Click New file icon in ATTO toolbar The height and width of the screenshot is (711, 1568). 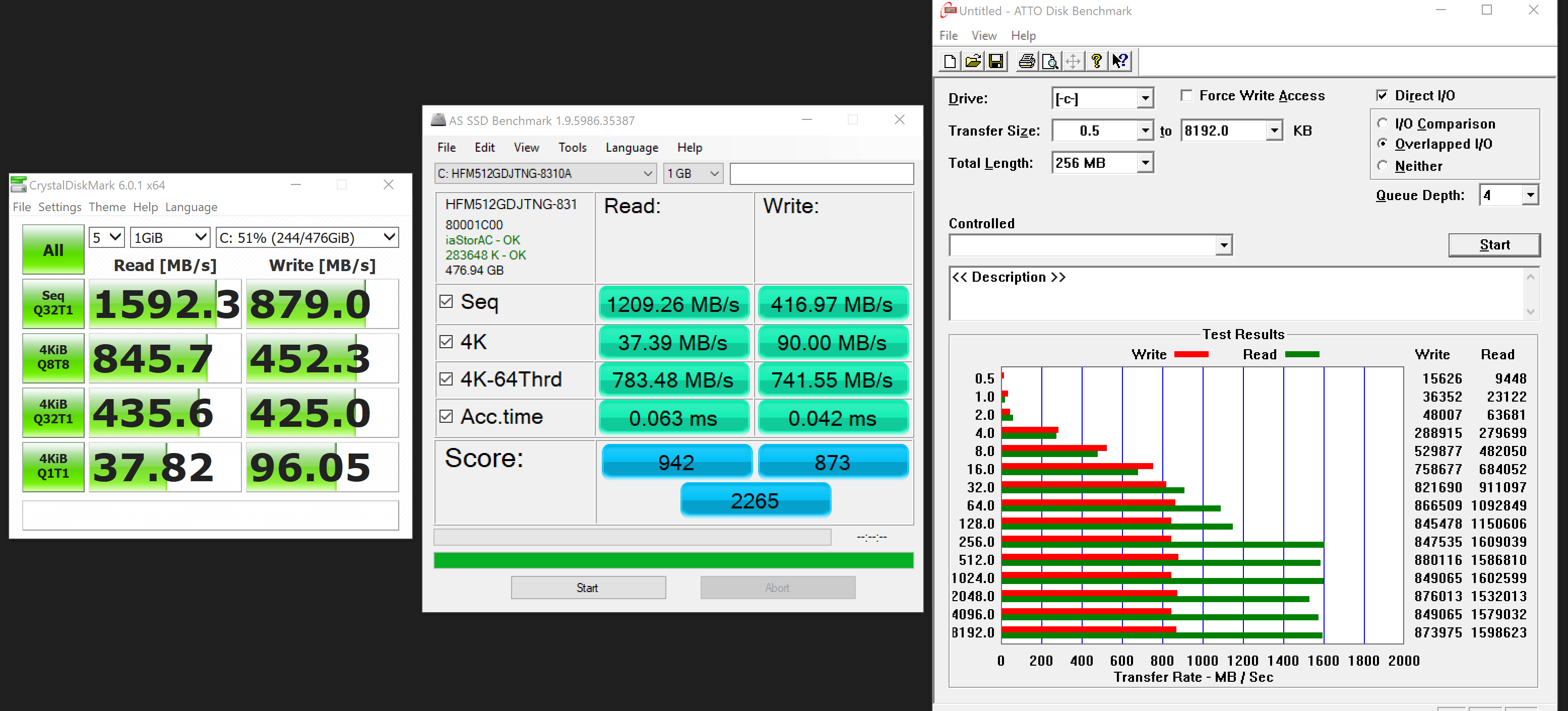pos(950,61)
